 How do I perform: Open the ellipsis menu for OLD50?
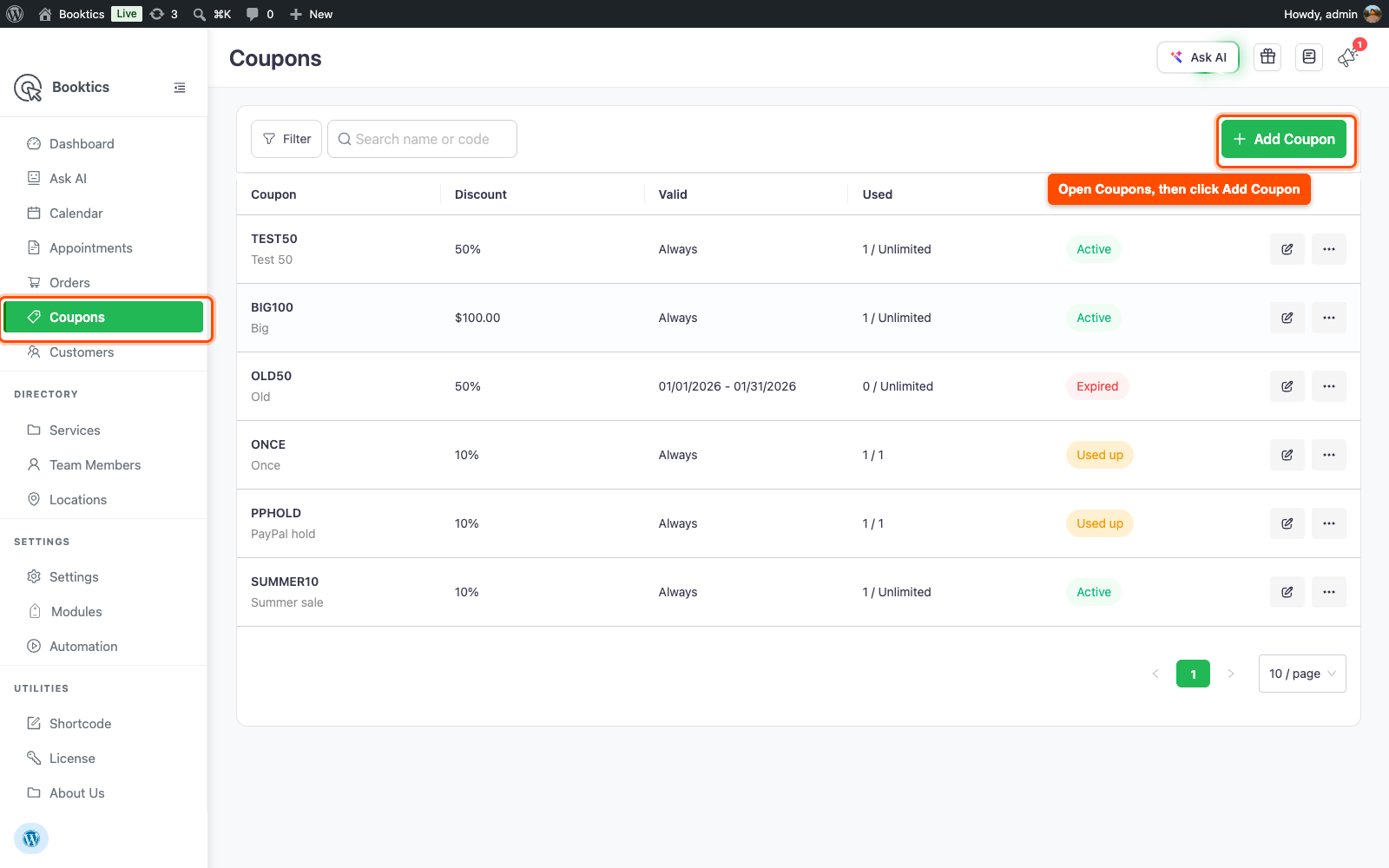(x=1328, y=386)
